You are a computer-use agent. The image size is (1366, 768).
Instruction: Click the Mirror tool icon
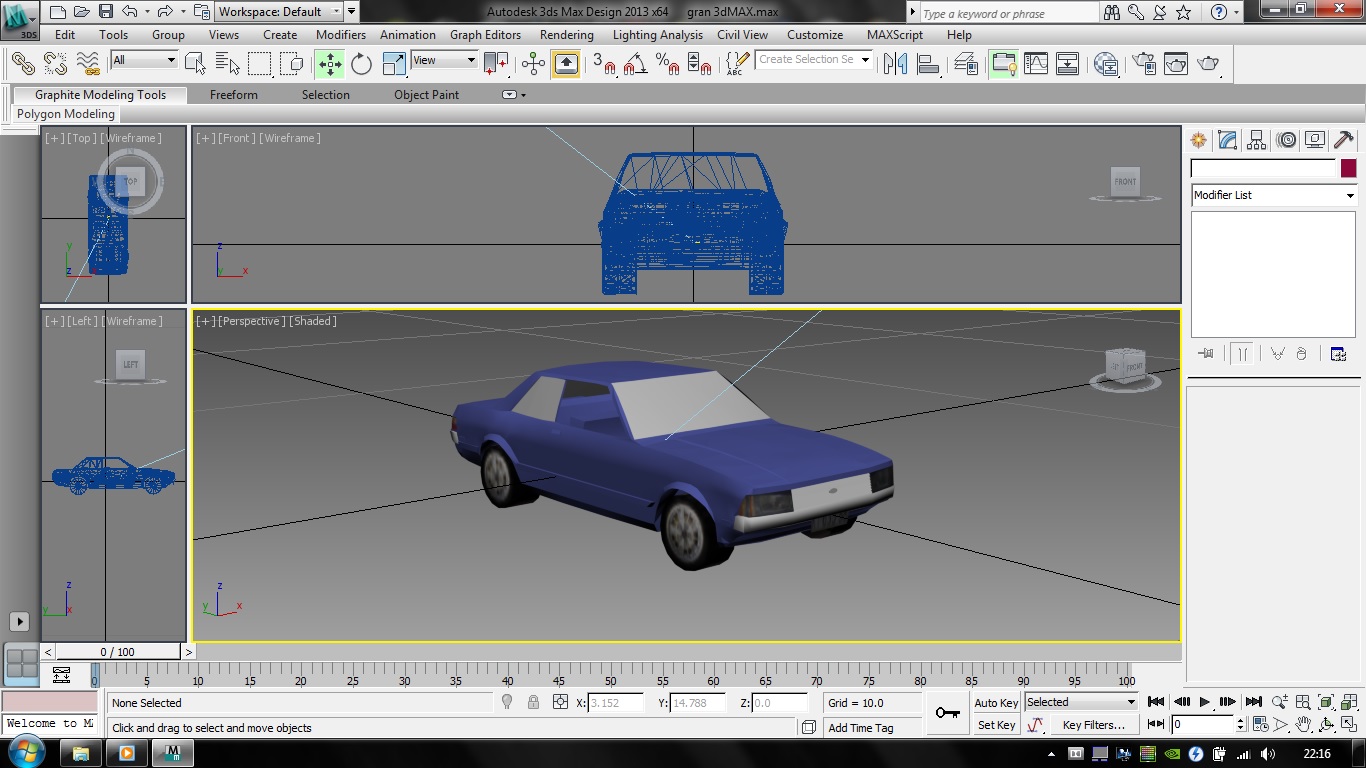[896, 63]
